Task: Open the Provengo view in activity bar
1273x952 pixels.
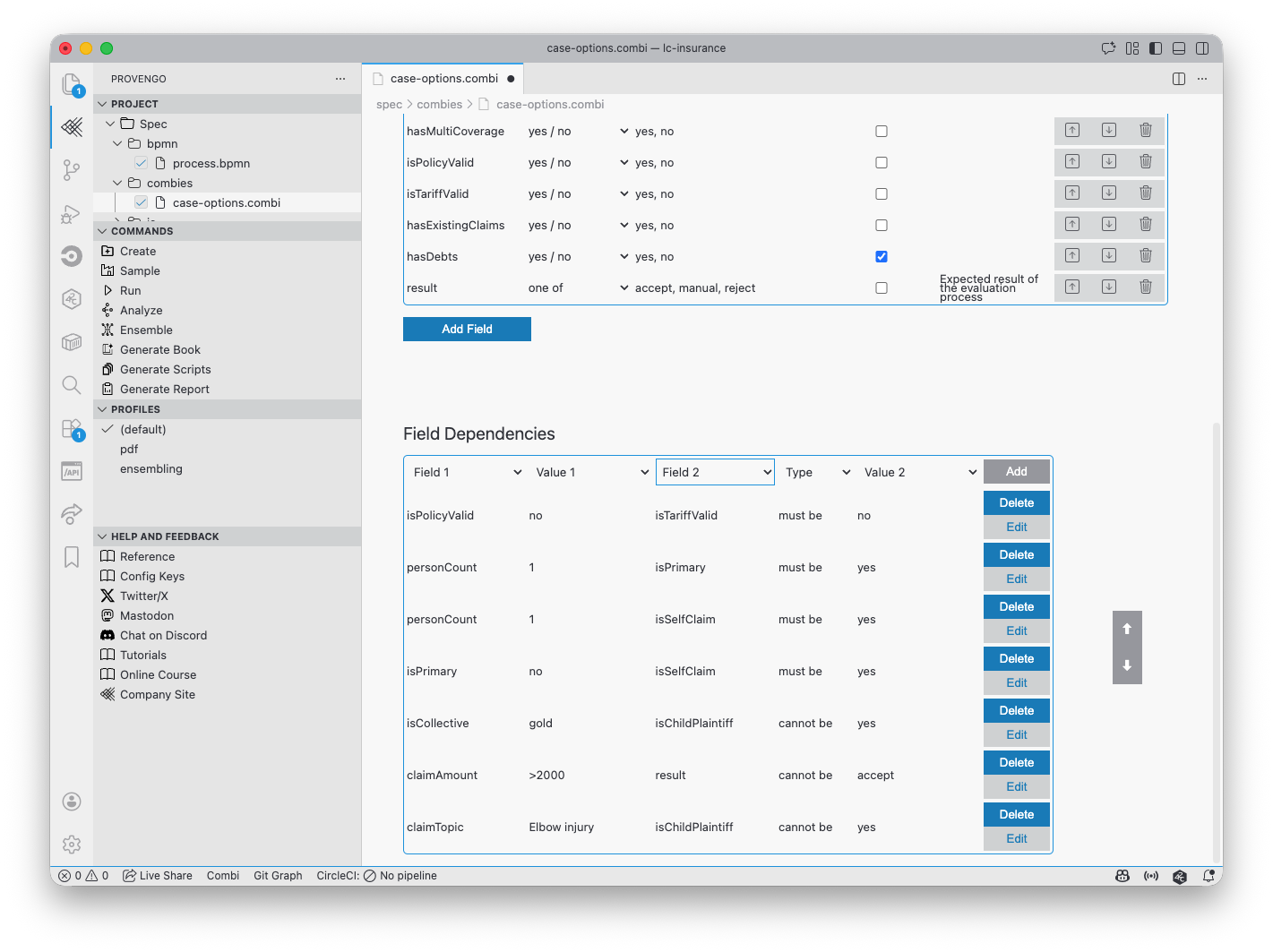Action: [72, 127]
